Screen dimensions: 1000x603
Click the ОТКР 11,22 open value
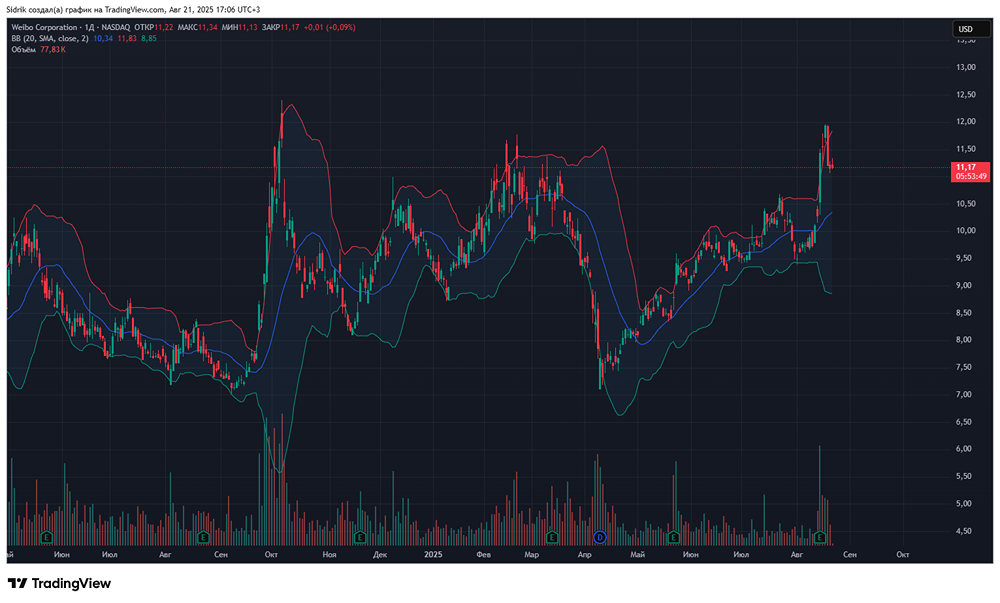pyautogui.click(x=154, y=27)
